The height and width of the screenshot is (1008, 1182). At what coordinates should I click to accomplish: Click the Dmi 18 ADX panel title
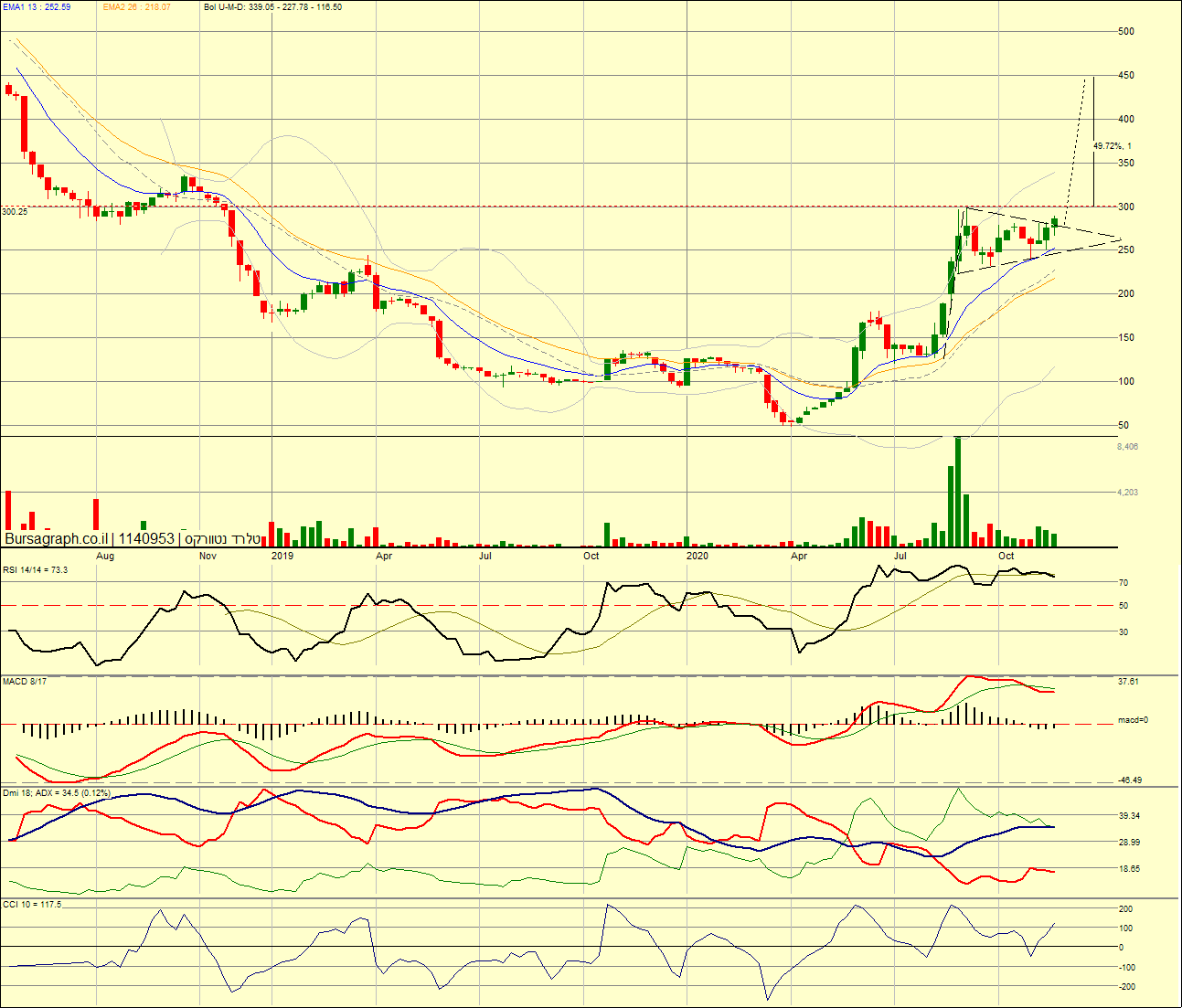coord(57,793)
